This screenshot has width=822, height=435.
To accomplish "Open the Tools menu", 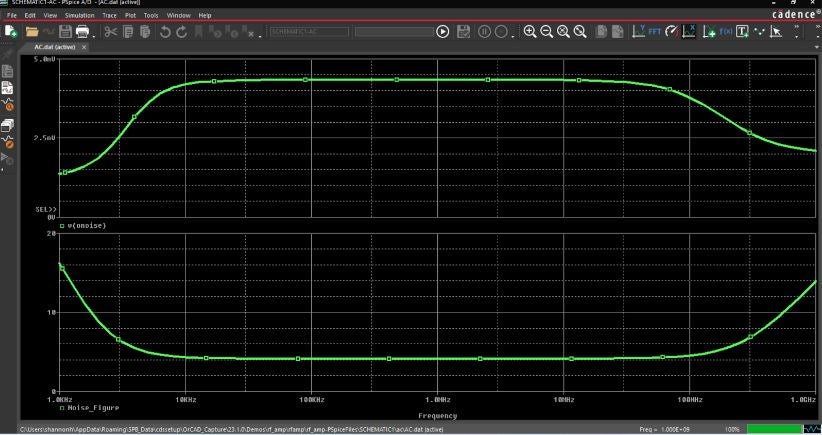I will pyautogui.click(x=151, y=16).
